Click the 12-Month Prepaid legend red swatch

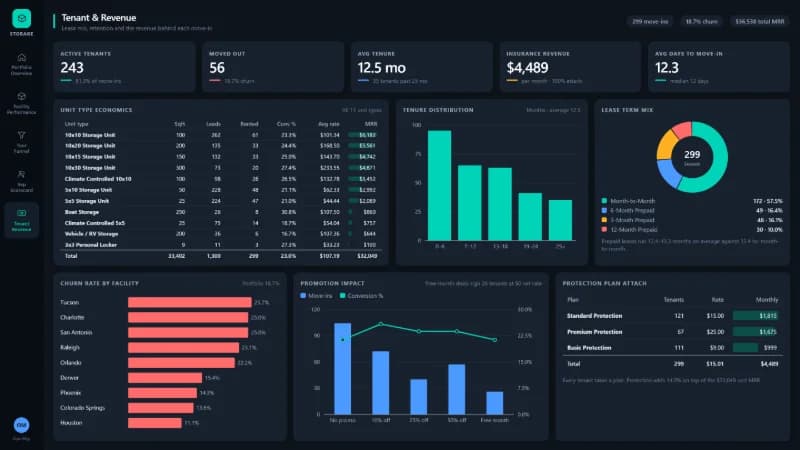(604, 230)
